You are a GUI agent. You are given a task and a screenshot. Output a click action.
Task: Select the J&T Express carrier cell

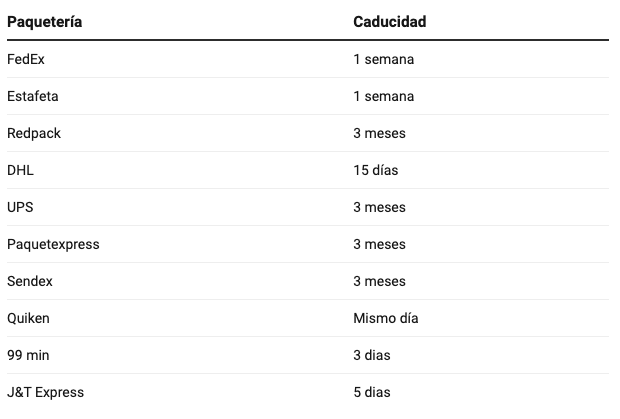[45, 392]
